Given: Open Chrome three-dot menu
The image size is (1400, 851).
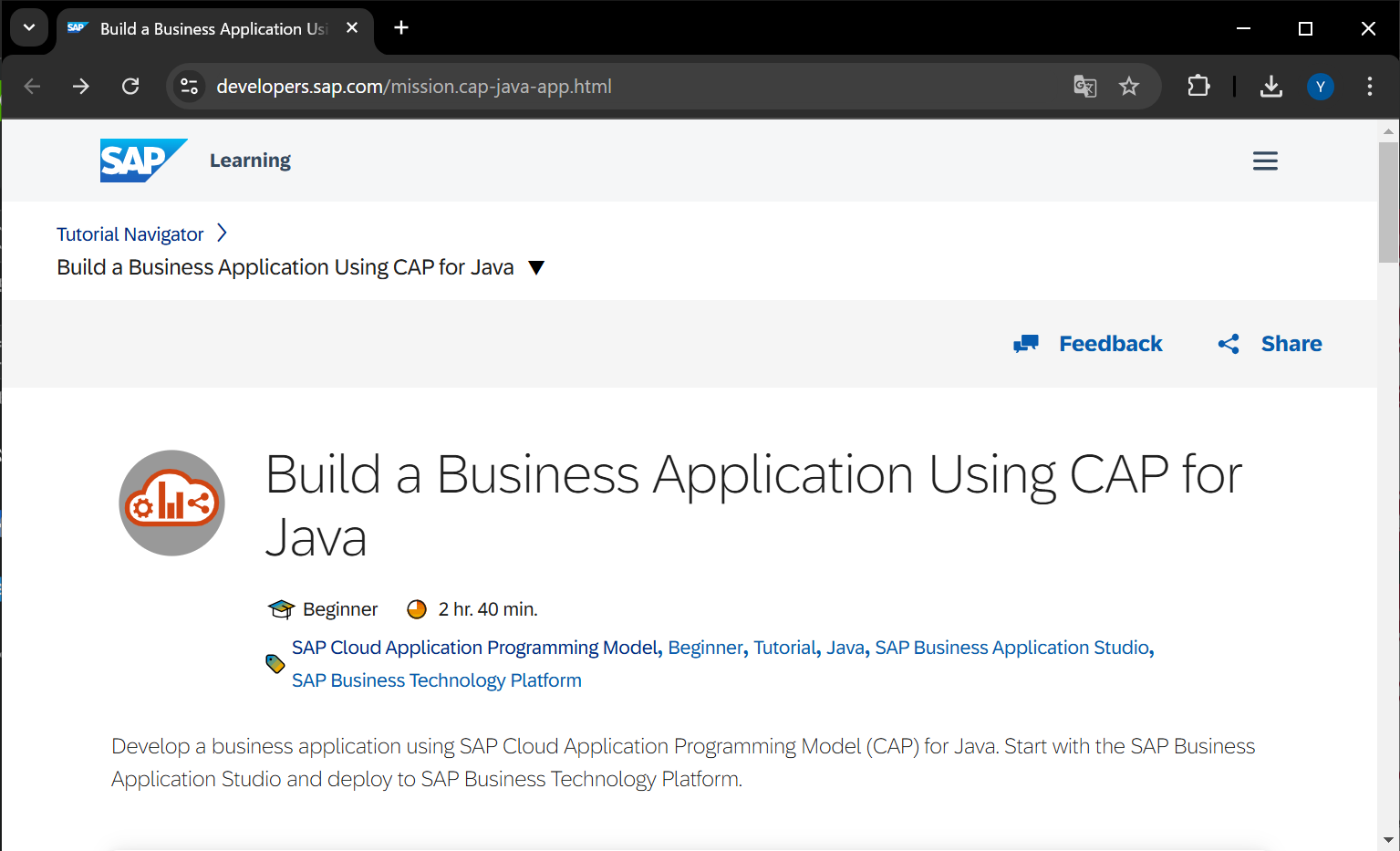Looking at the screenshot, I should (1370, 87).
